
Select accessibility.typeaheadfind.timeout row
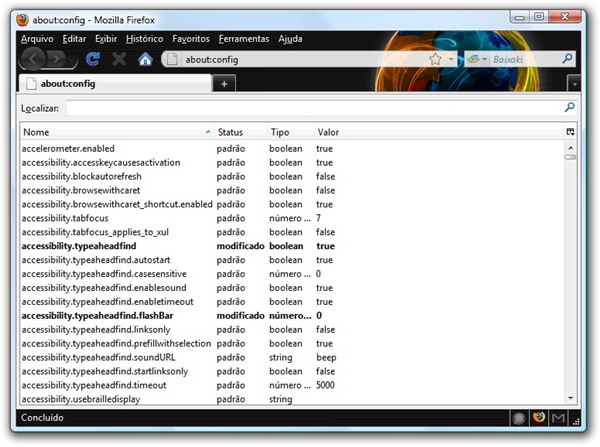(x=292, y=385)
